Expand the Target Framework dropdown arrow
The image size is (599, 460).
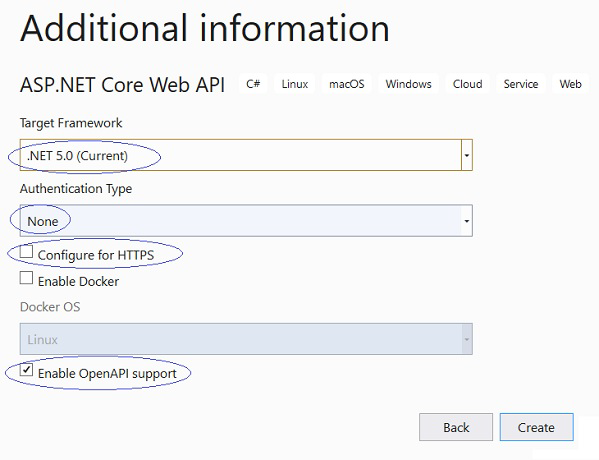click(466, 155)
